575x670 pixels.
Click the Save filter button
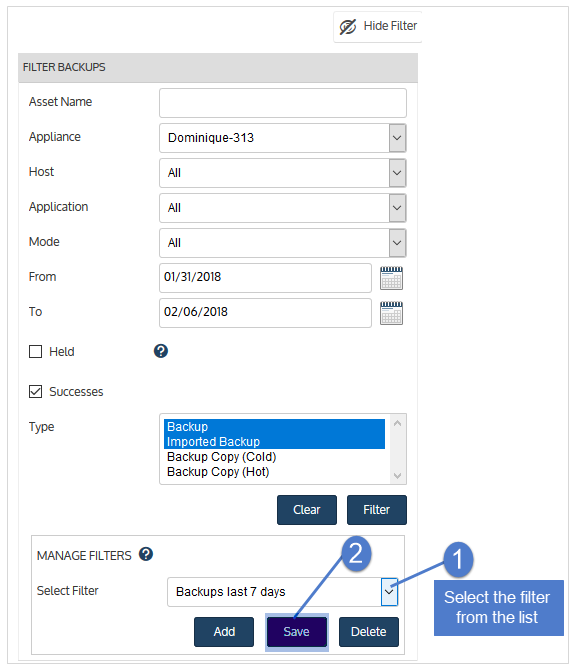(296, 632)
